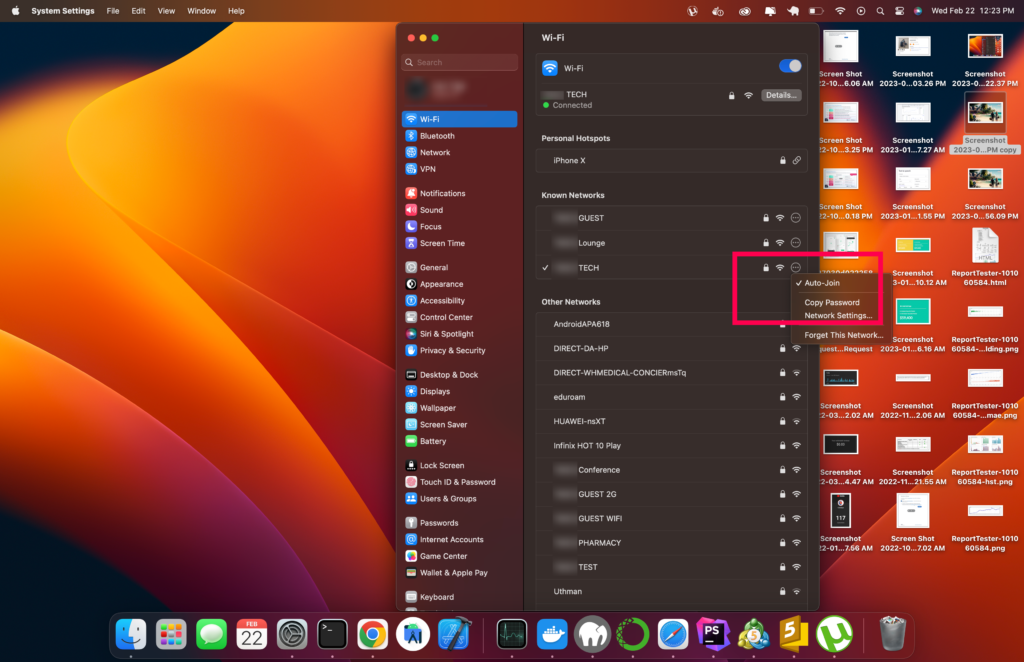Select the PHARMACY network
The height and width of the screenshot is (662, 1024).
pyautogui.click(x=671, y=543)
